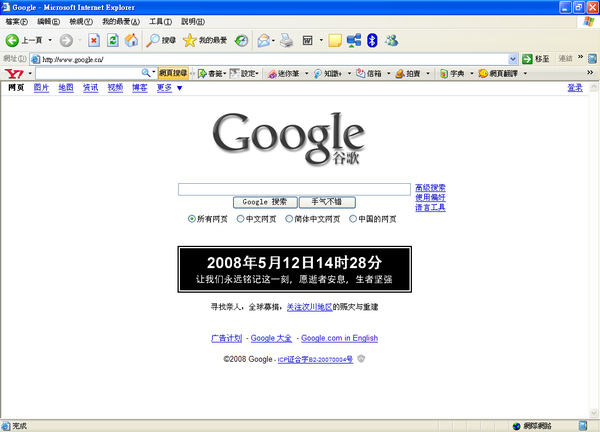The image size is (600, 432).
Task: Open the 关注汶川地区 link
Action: pos(310,307)
